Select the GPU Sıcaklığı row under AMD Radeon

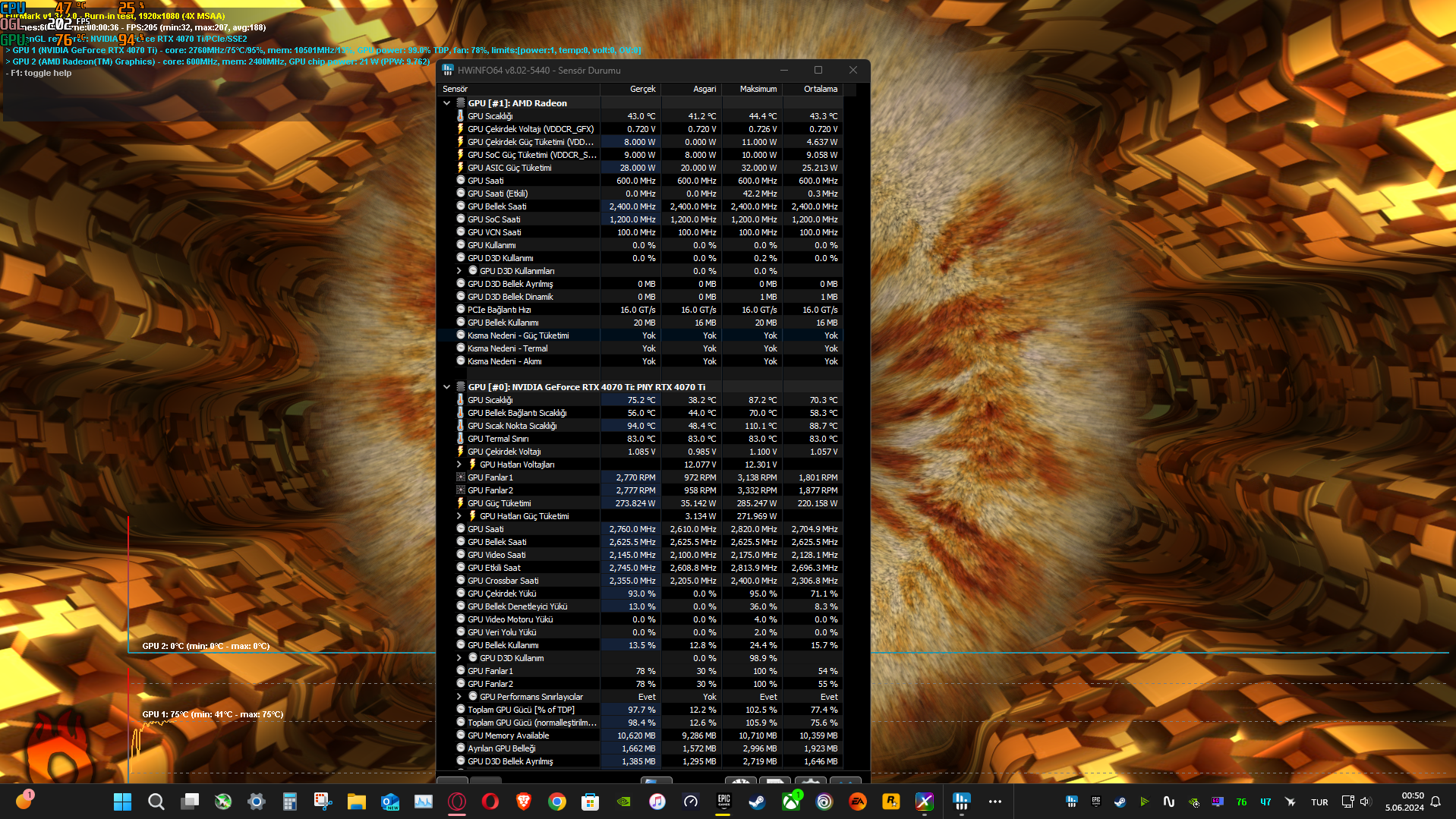(640, 116)
